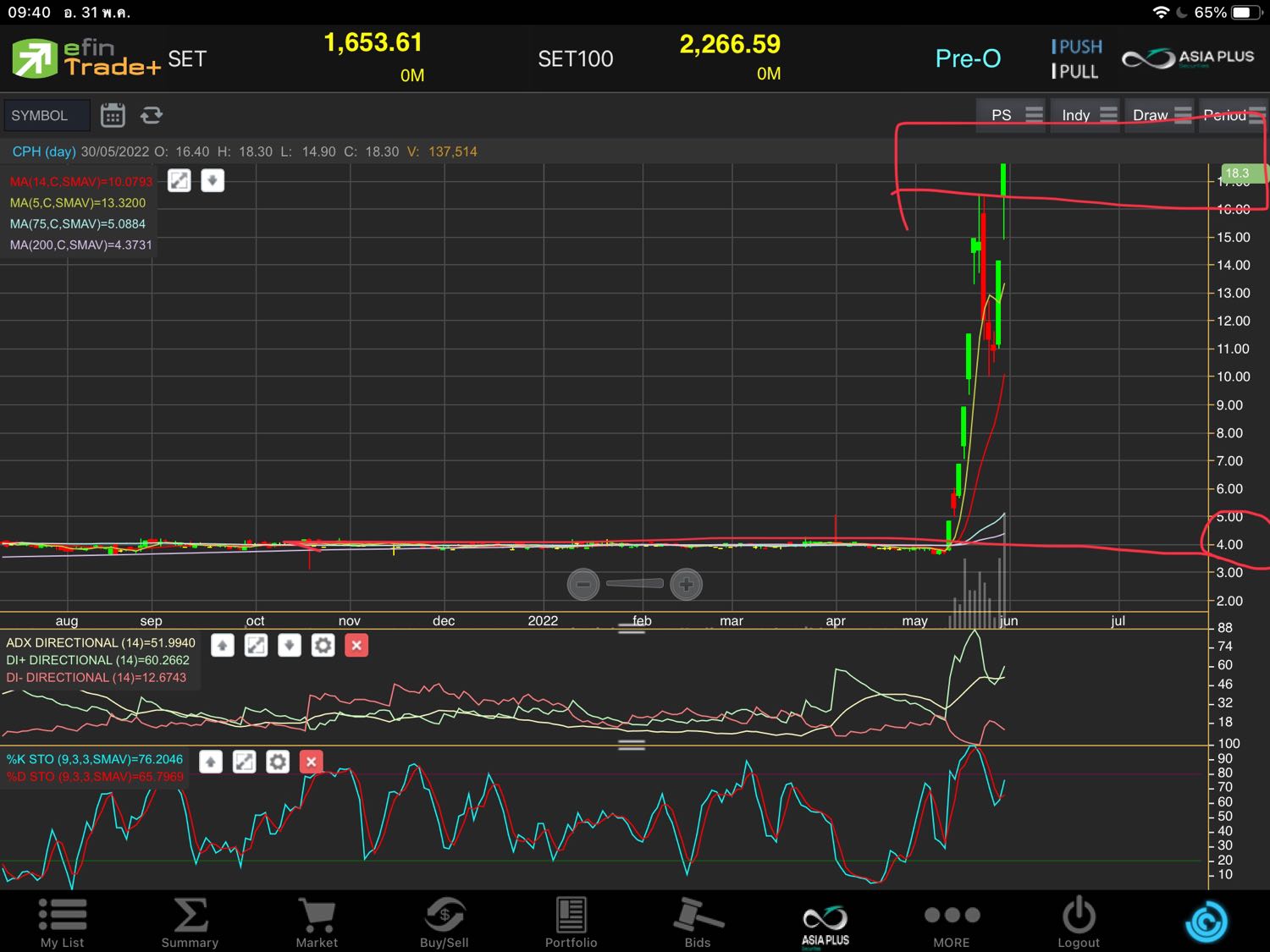Collapse MA legend with the down arrow icon
The height and width of the screenshot is (952, 1270).
pyautogui.click(x=213, y=180)
